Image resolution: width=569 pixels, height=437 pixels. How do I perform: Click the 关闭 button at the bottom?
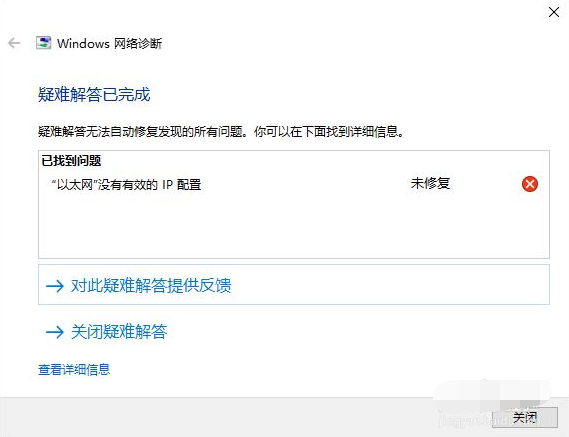(525, 417)
